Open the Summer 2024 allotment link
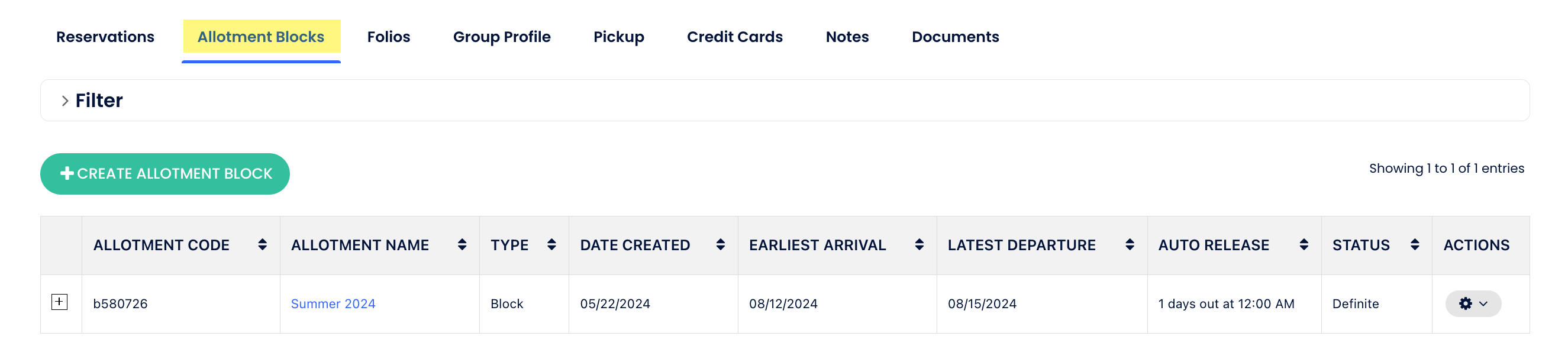This screenshot has height=362, width=1568. pos(333,303)
